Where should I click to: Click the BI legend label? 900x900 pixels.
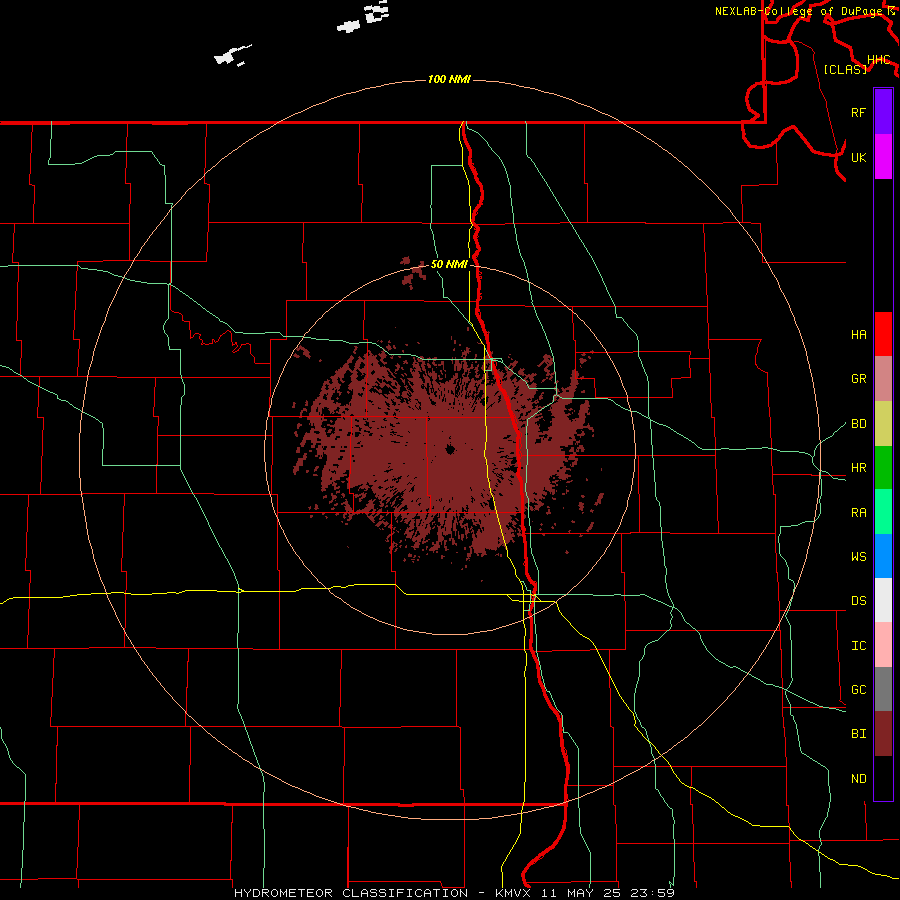coord(859,734)
